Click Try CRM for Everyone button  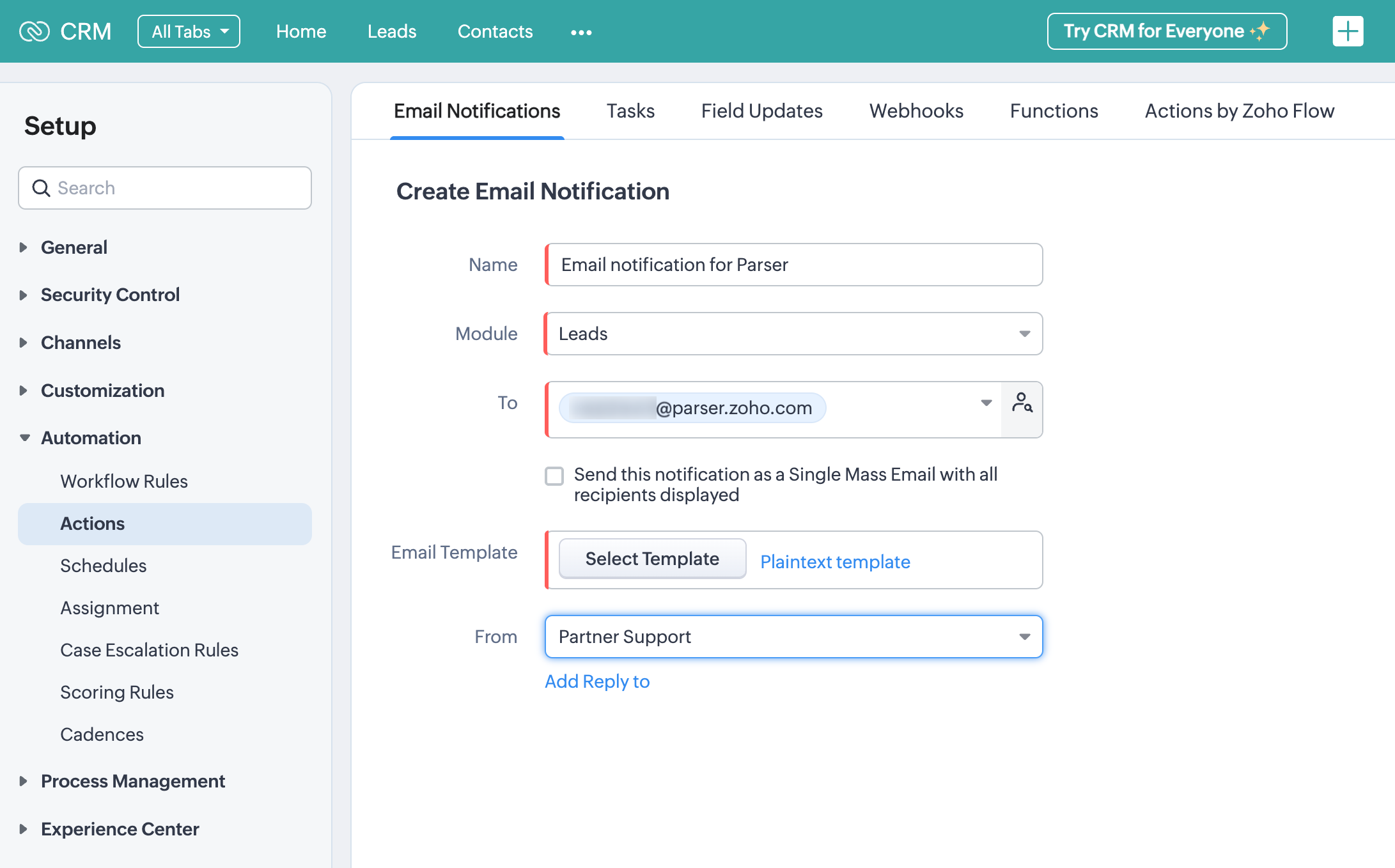(1166, 31)
